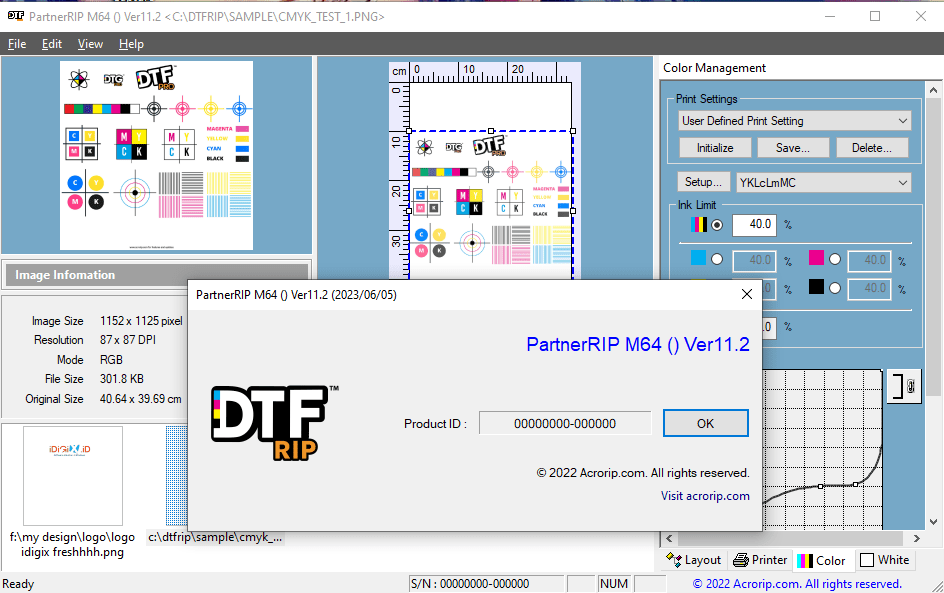The width and height of the screenshot is (944, 593).
Task: Select the left control point on the ink curve
Action: click(821, 486)
